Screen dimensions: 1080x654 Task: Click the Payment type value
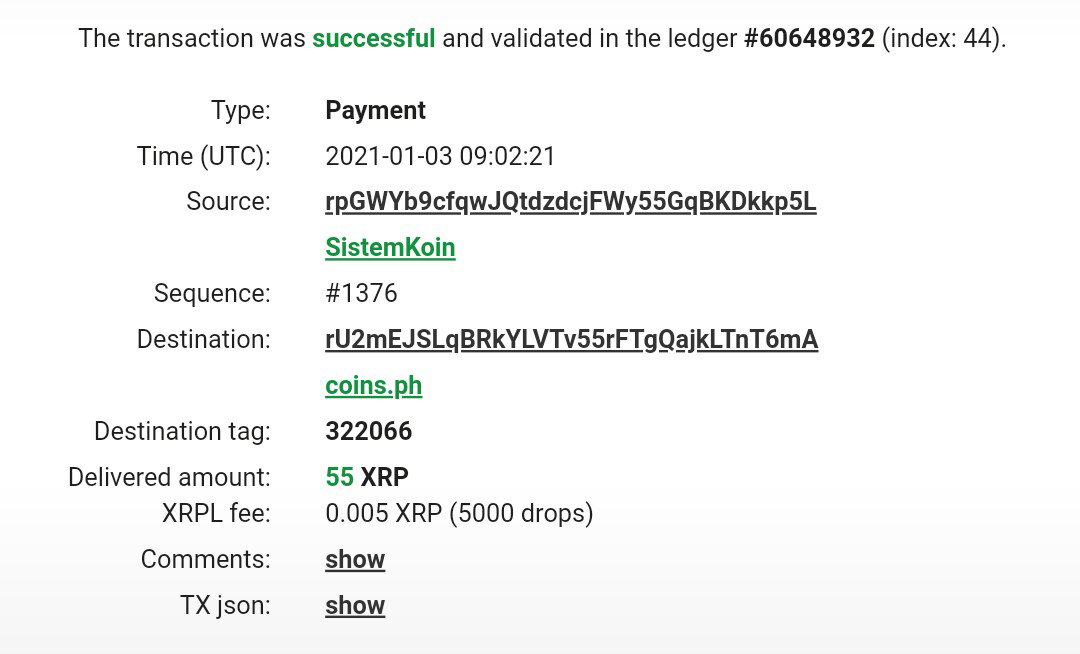[x=375, y=110]
